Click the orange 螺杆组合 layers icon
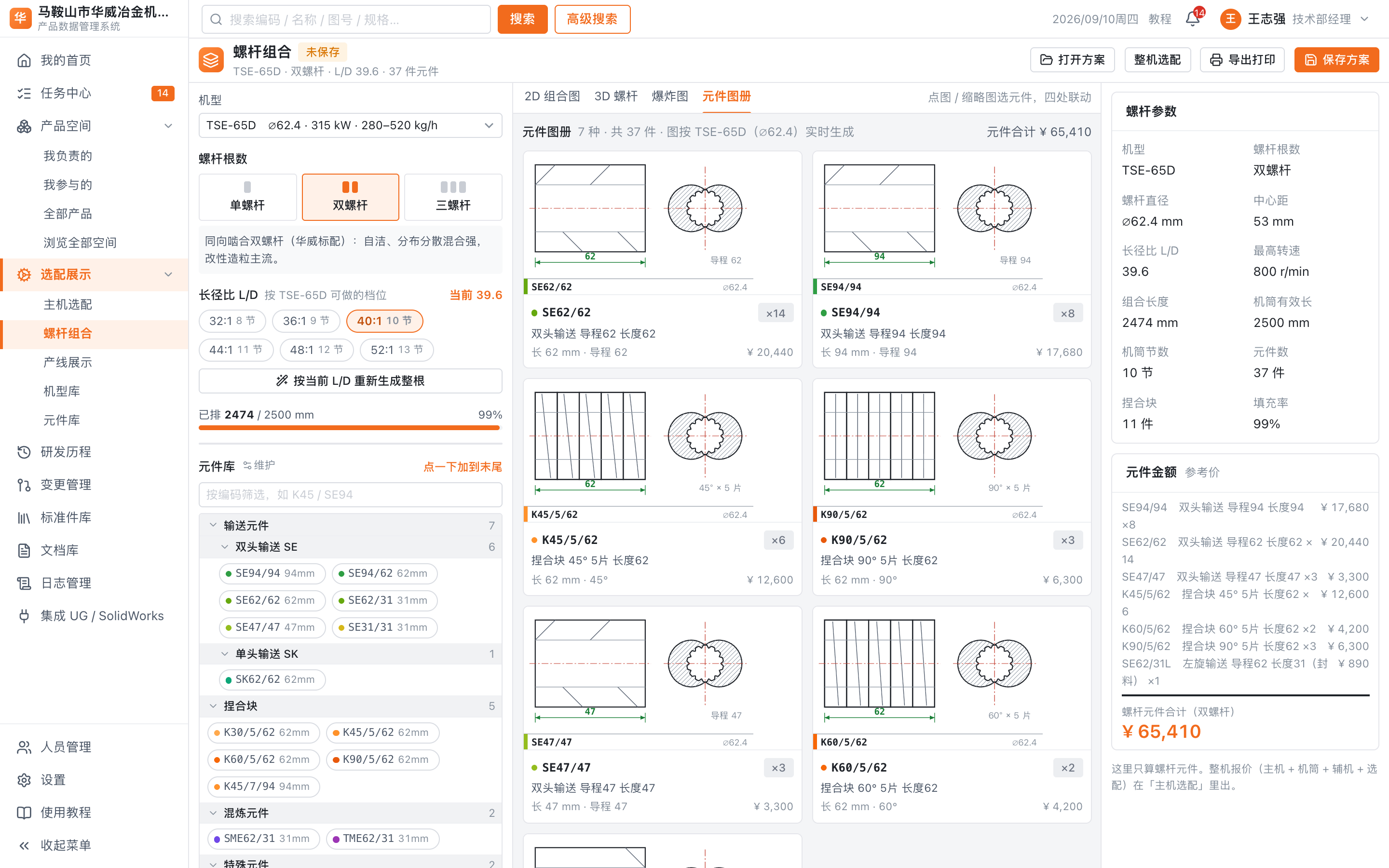This screenshot has width=1389, height=868. click(211, 60)
